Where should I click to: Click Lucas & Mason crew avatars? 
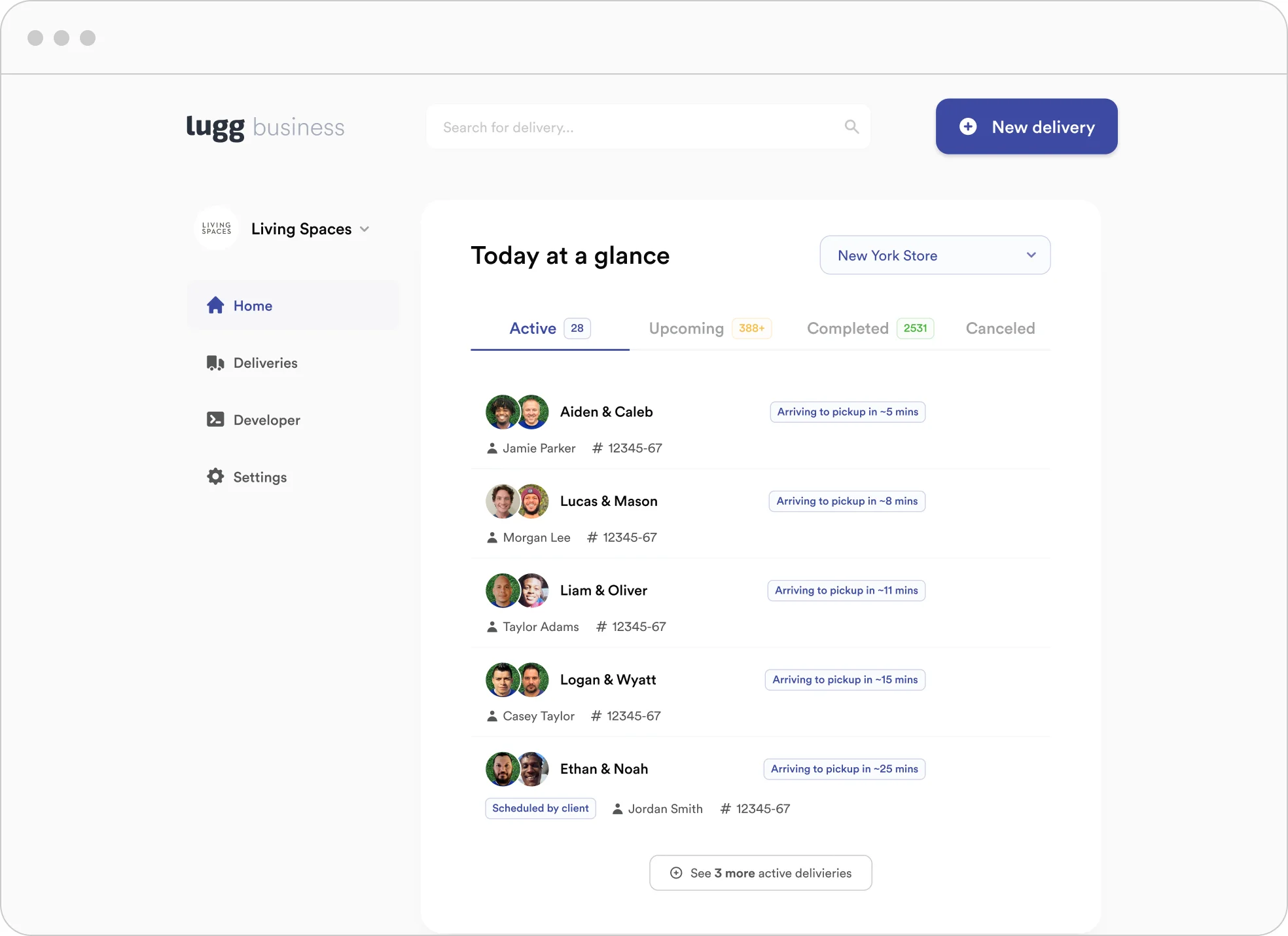(517, 501)
